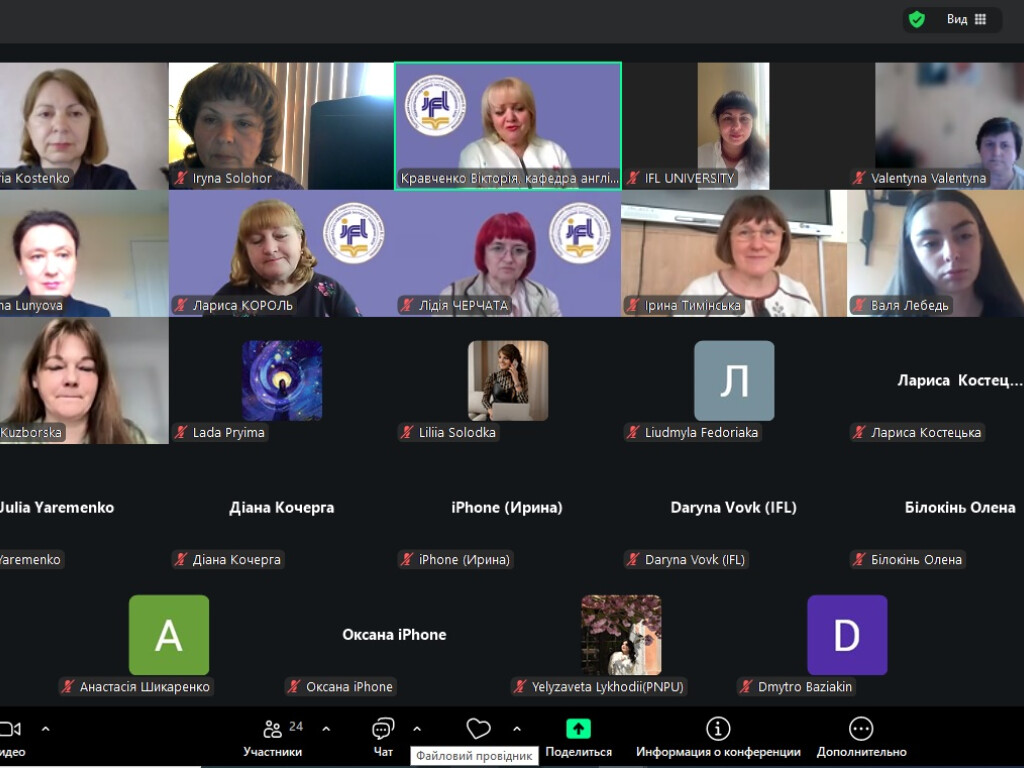Click muted mic icon beside Liliia Solodka

[x=407, y=432]
